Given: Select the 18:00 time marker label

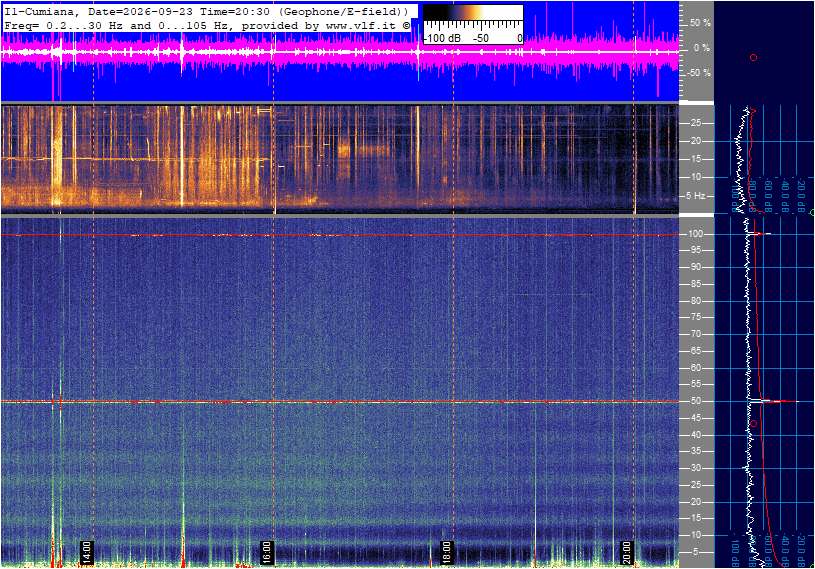Looking at the screenshot, I should click(446, 552).
